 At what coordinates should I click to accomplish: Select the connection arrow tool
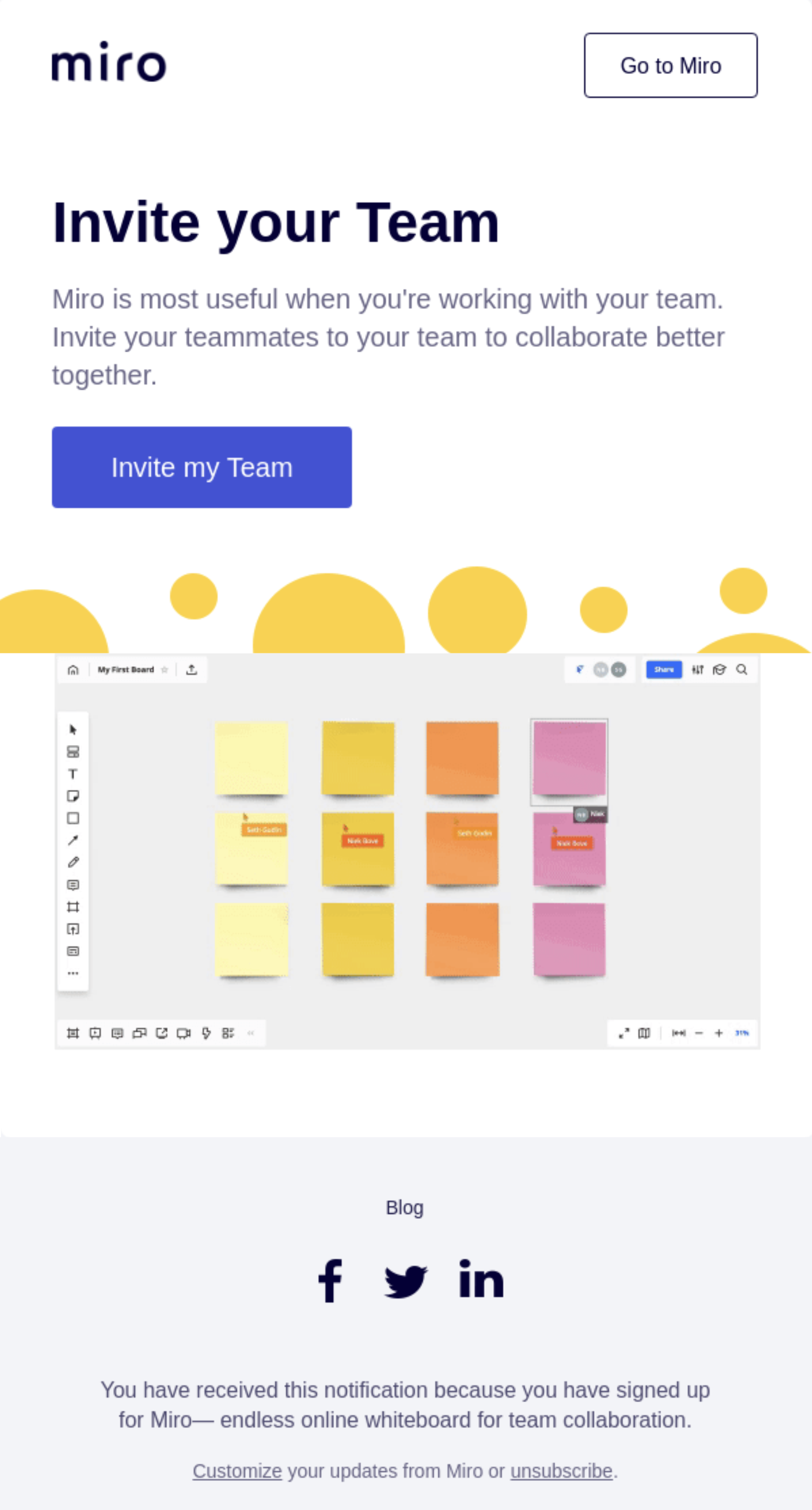[x=73, y=838]
